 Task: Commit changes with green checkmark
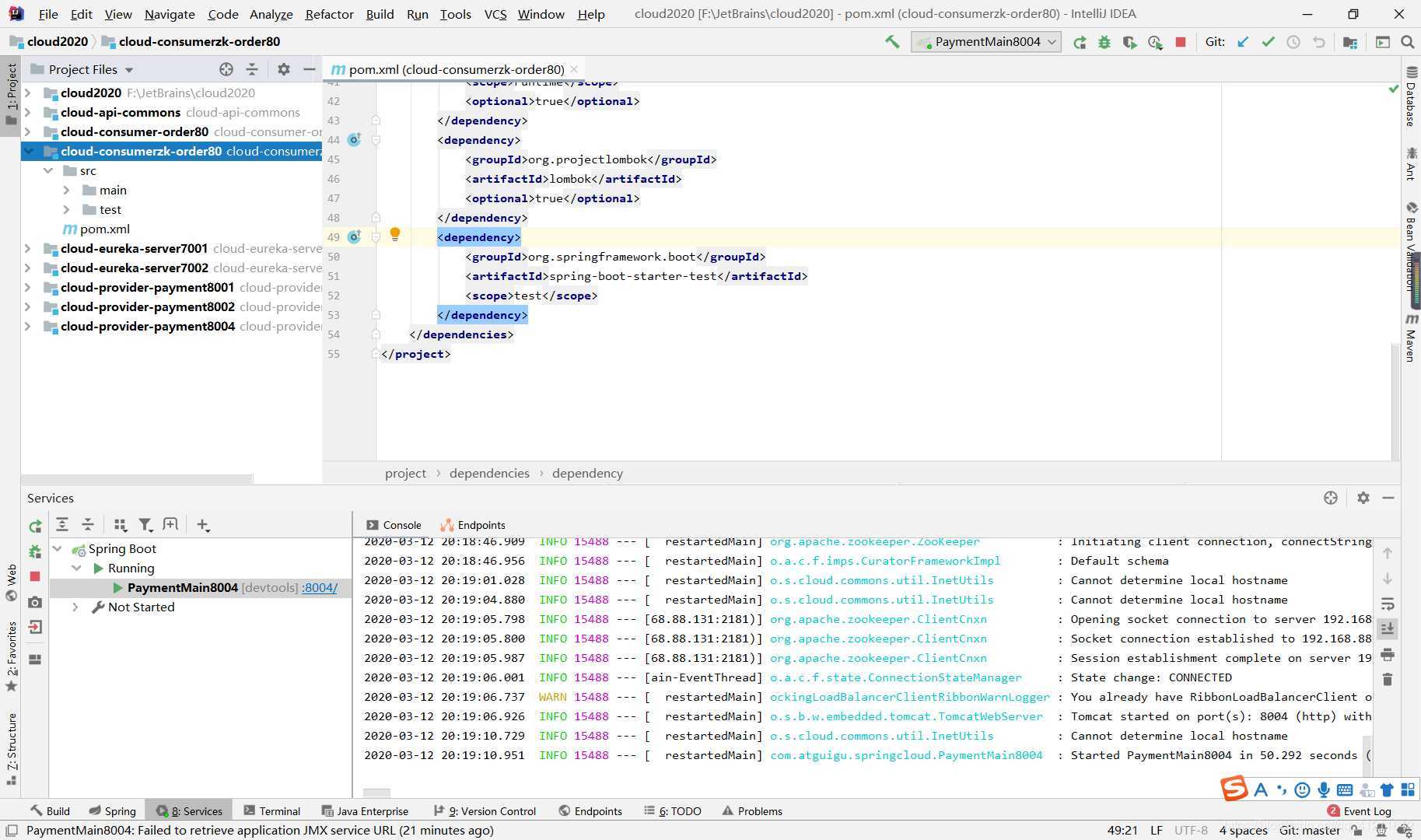pos(1268,42)
